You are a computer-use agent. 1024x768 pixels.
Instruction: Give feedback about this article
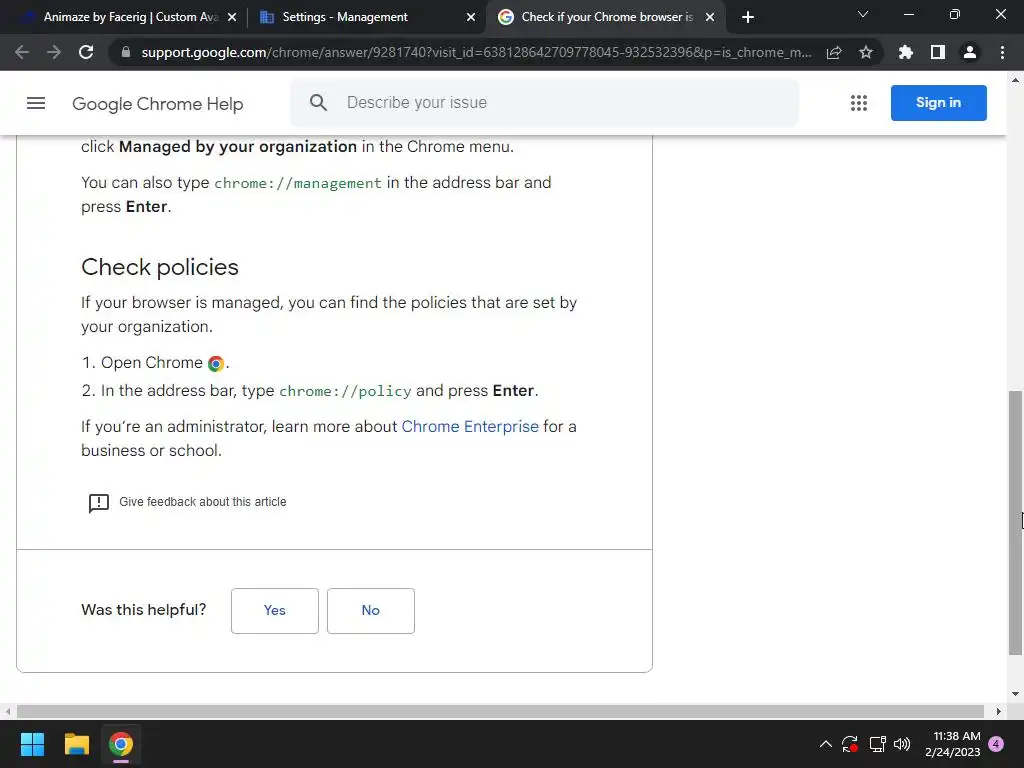202,502
